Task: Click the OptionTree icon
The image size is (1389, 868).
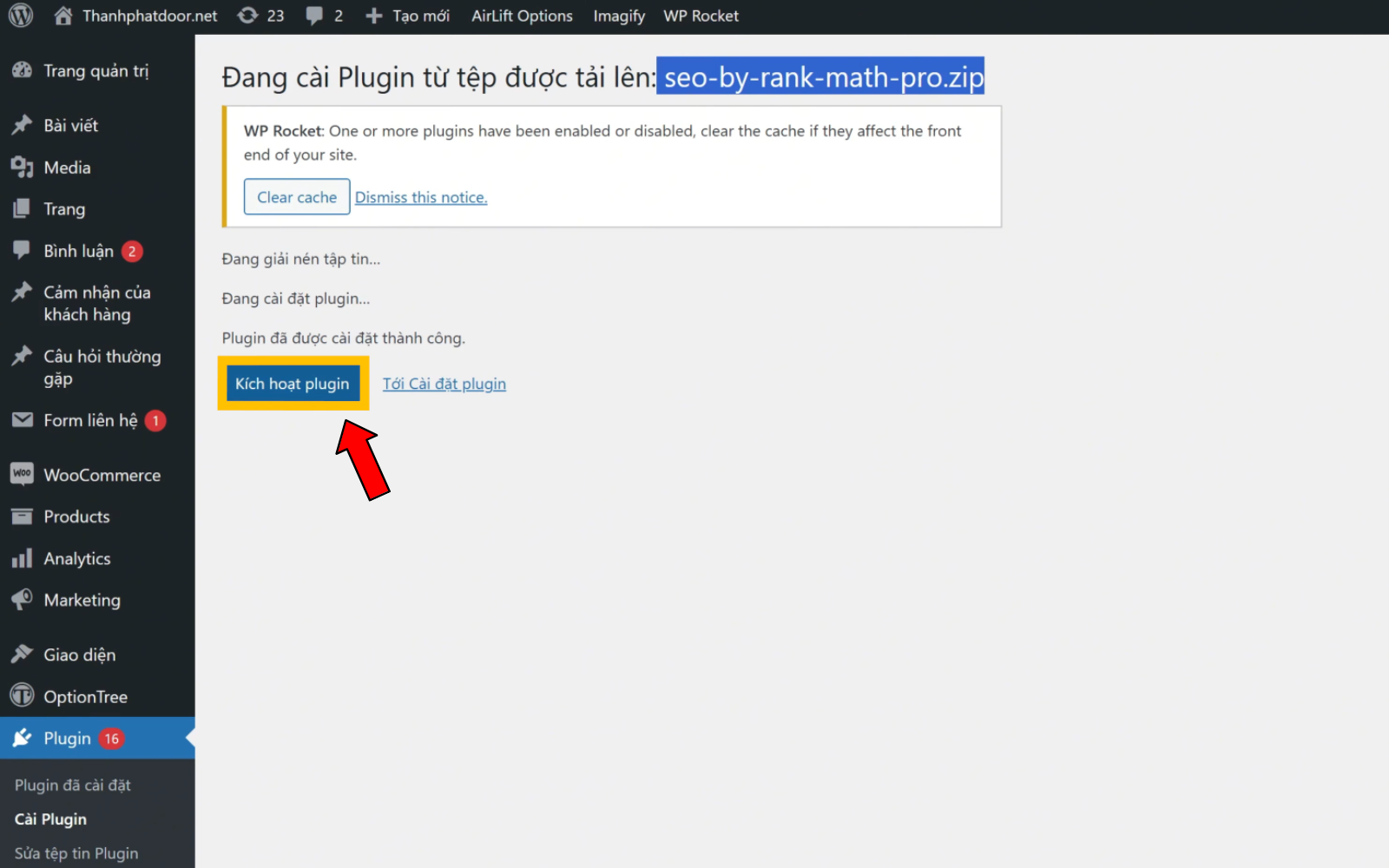Action: coord(22,696)
